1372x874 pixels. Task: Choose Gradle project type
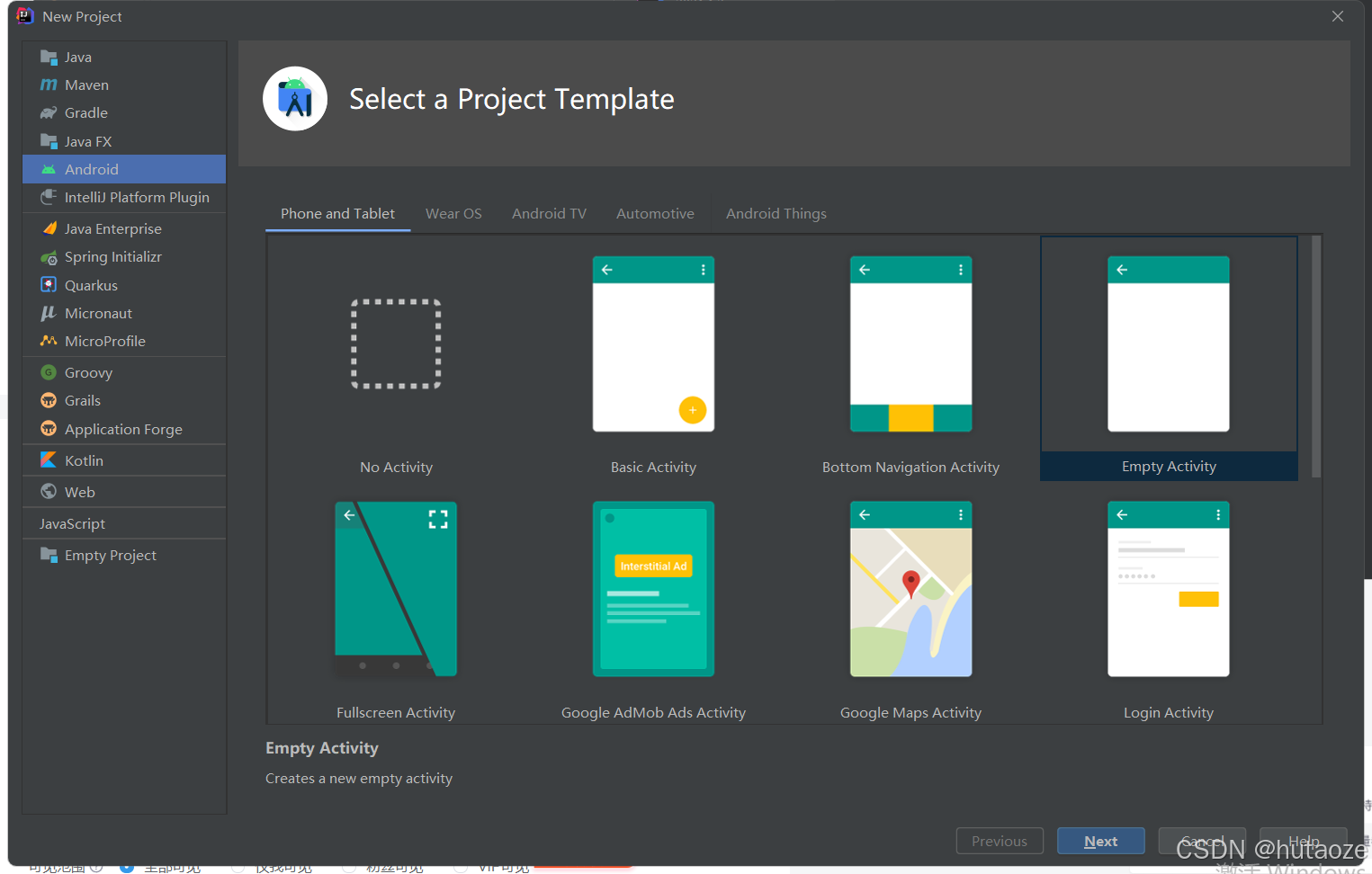124,112
